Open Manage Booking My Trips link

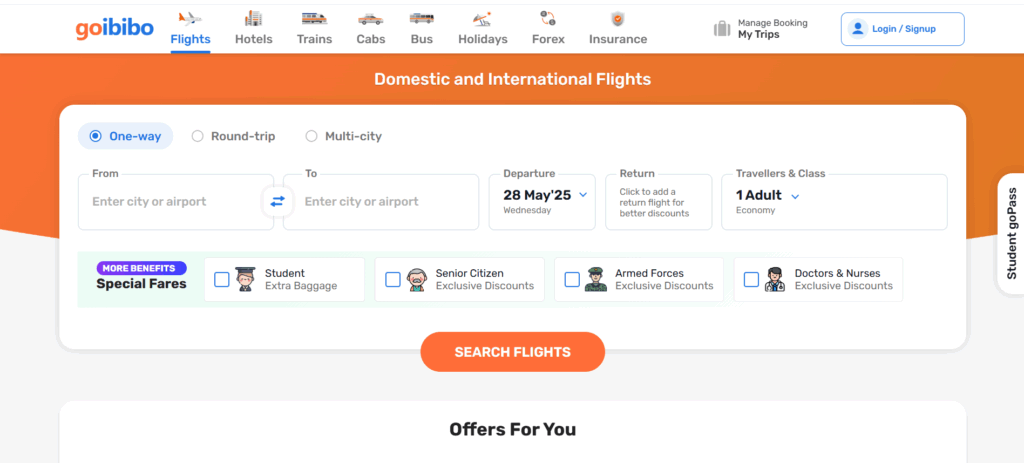click(x=761, y=29)
